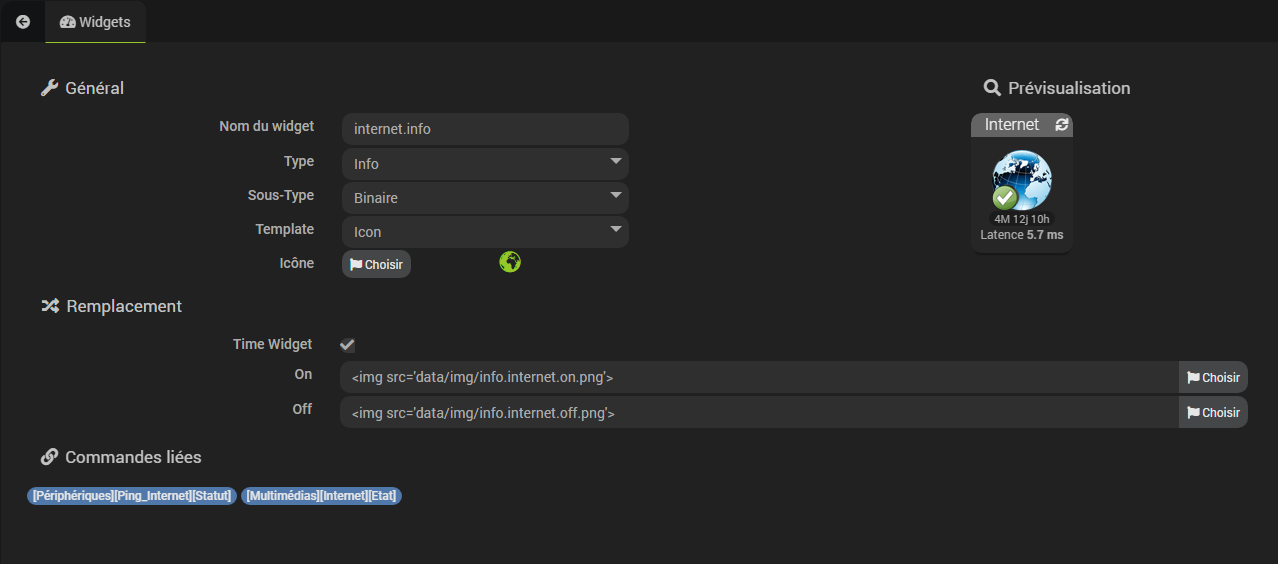Open the Template dropdown
The image size is (1278, 564).
(x=485, y=232)
